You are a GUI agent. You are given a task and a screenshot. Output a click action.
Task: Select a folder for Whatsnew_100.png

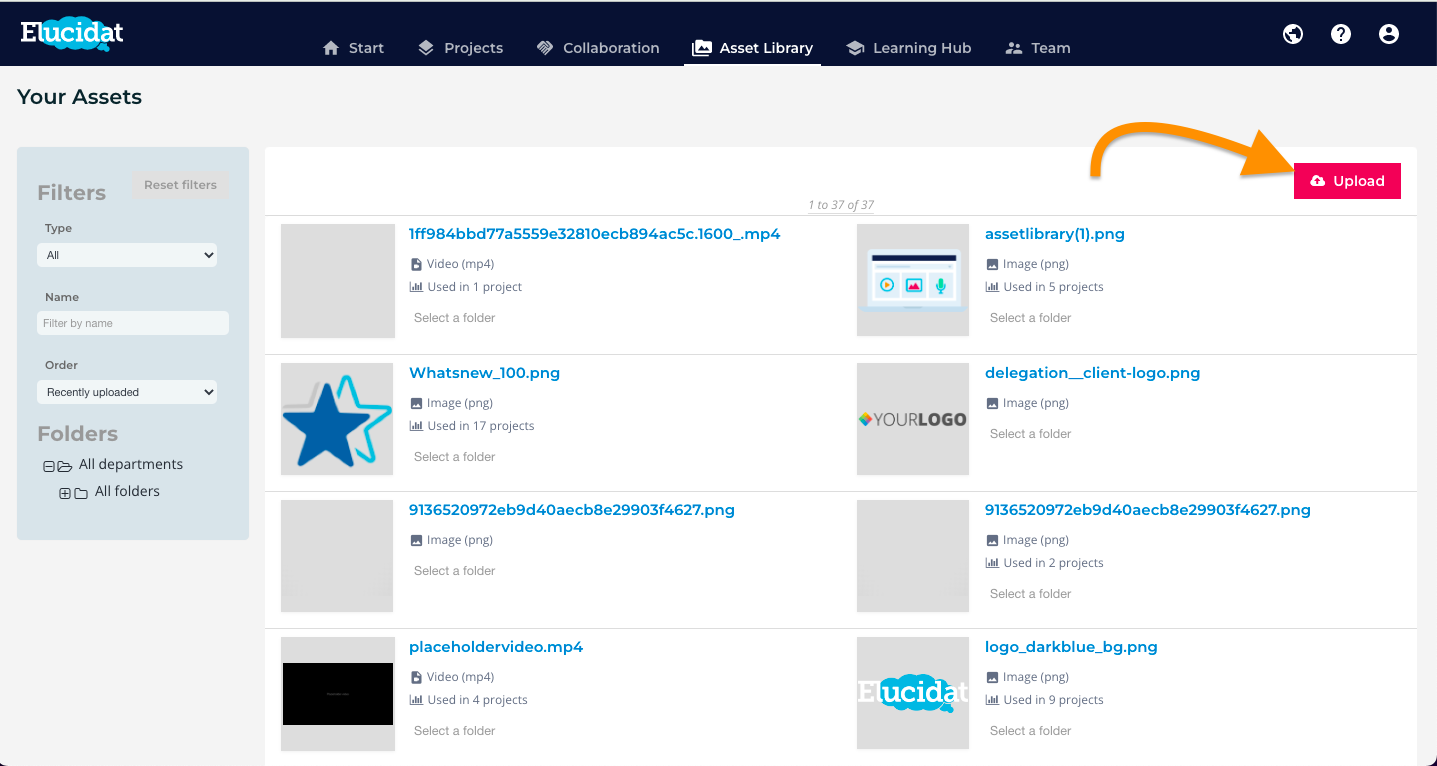coord(455,457)
